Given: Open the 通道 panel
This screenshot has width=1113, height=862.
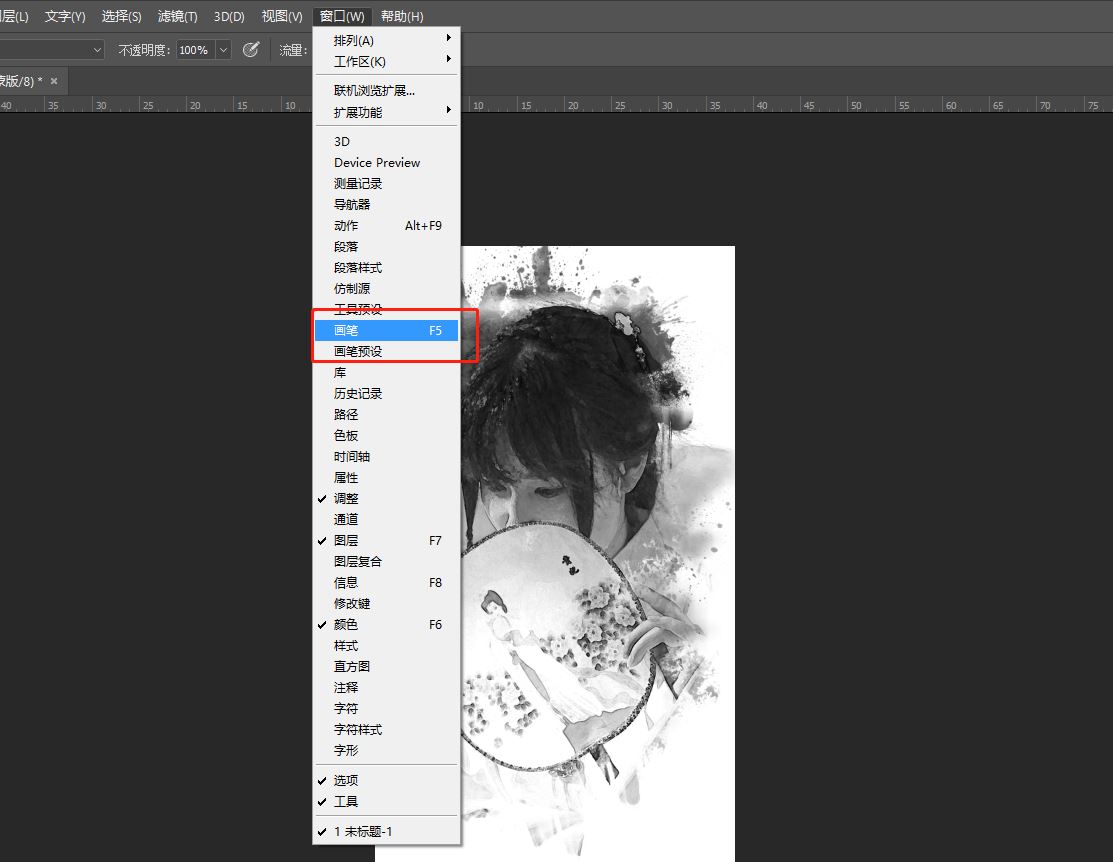Looking at the screenshot, I should 386,519.
